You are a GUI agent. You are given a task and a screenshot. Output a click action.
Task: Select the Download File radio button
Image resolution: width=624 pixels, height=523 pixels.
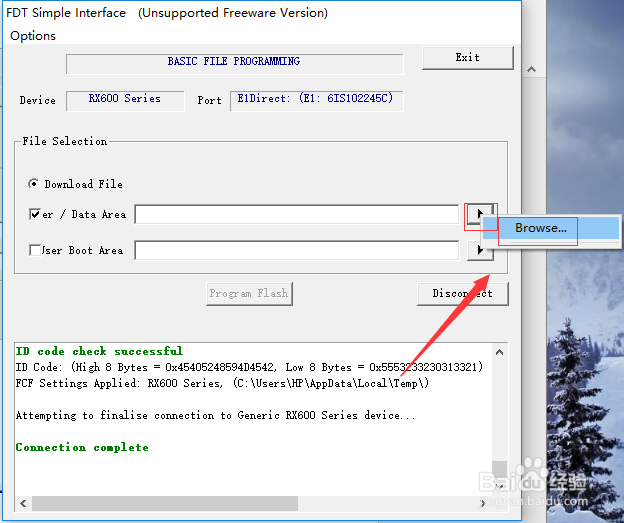[33, 184]
